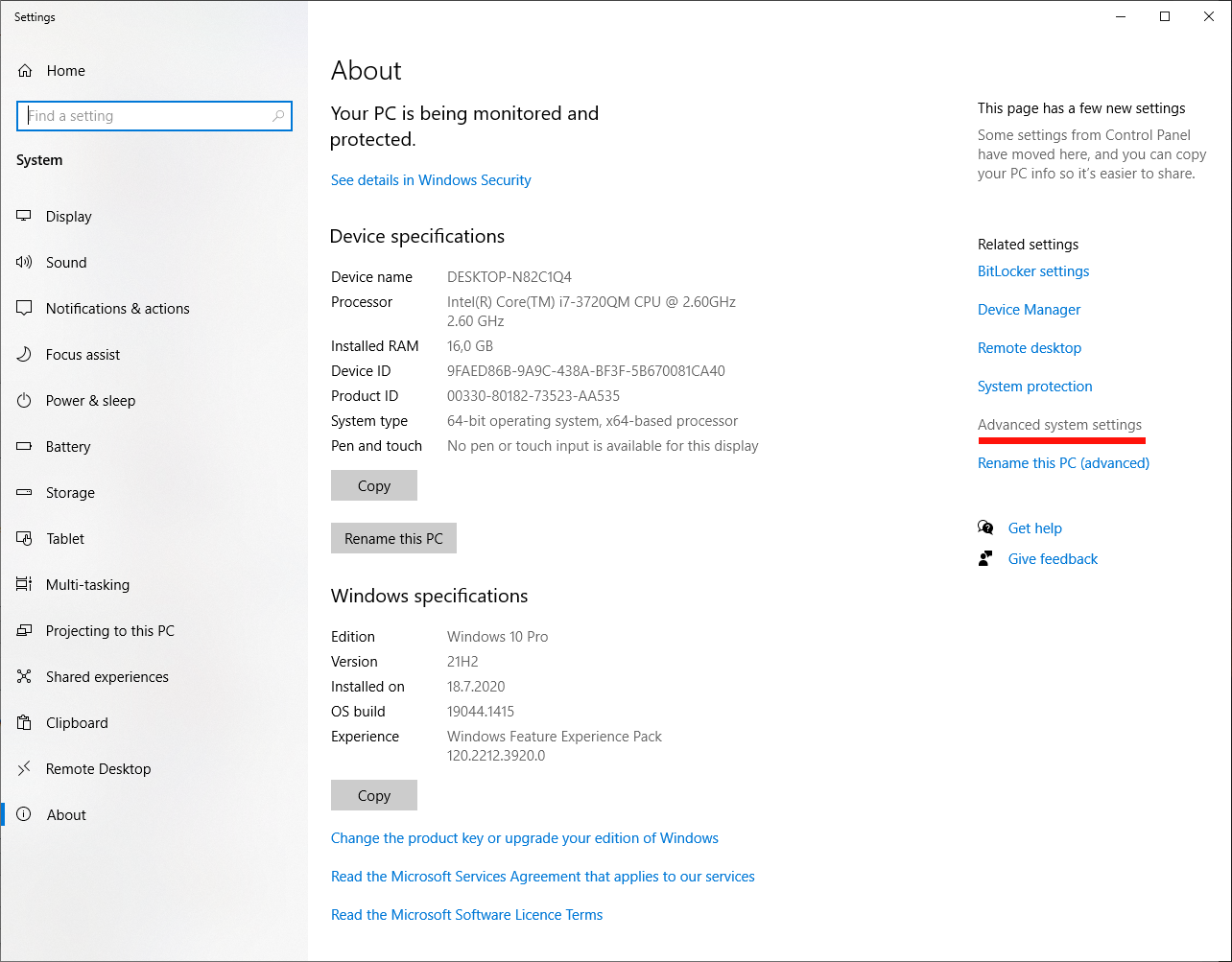Click the Shared experiences icon

[x=24, y=676]
